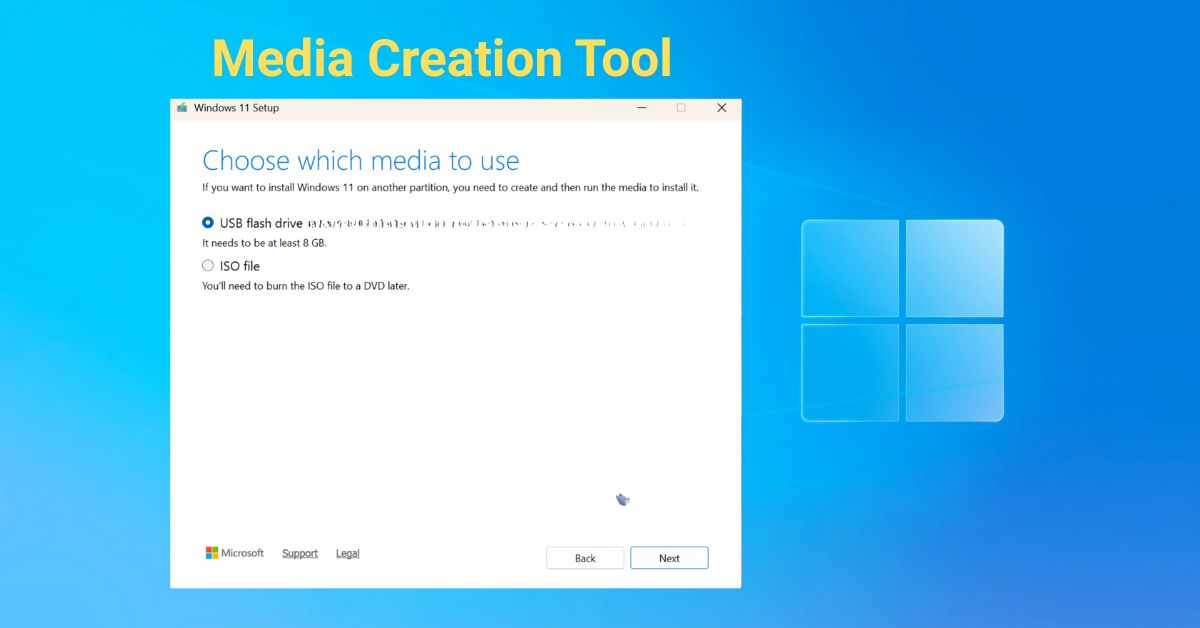Click the Microsoft logo in the footer
The width and height of the screenshot is (1200, 628).
click(x=211, y=552)
